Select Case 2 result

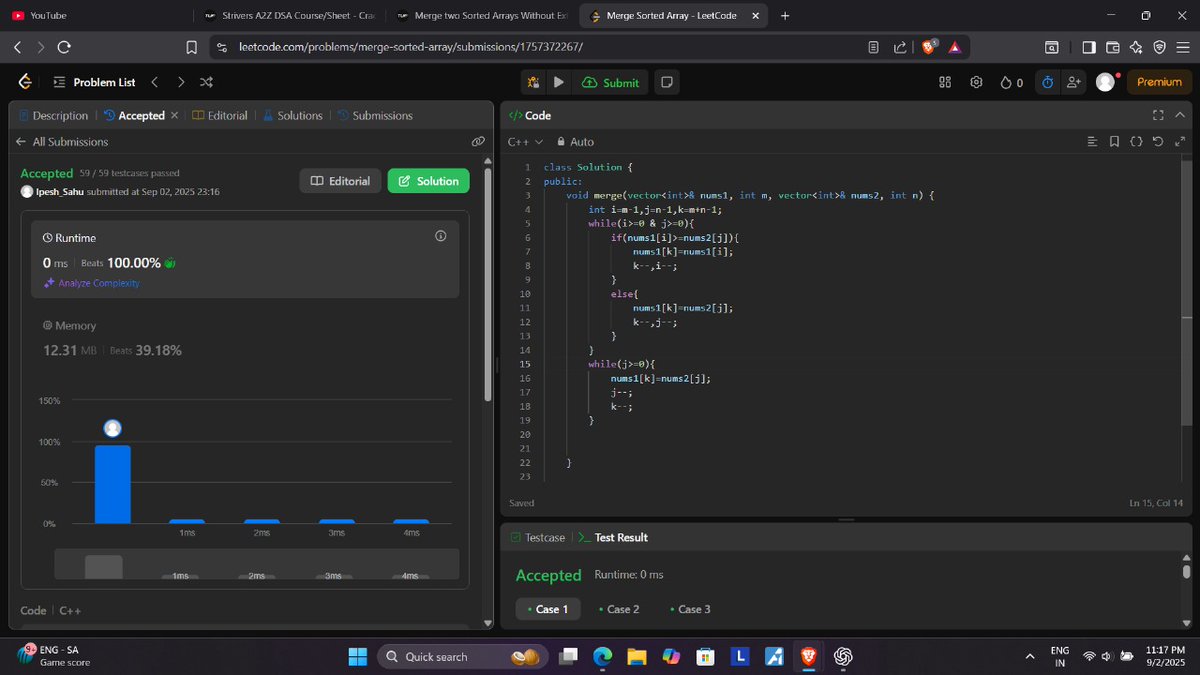[x=619, y=609]
